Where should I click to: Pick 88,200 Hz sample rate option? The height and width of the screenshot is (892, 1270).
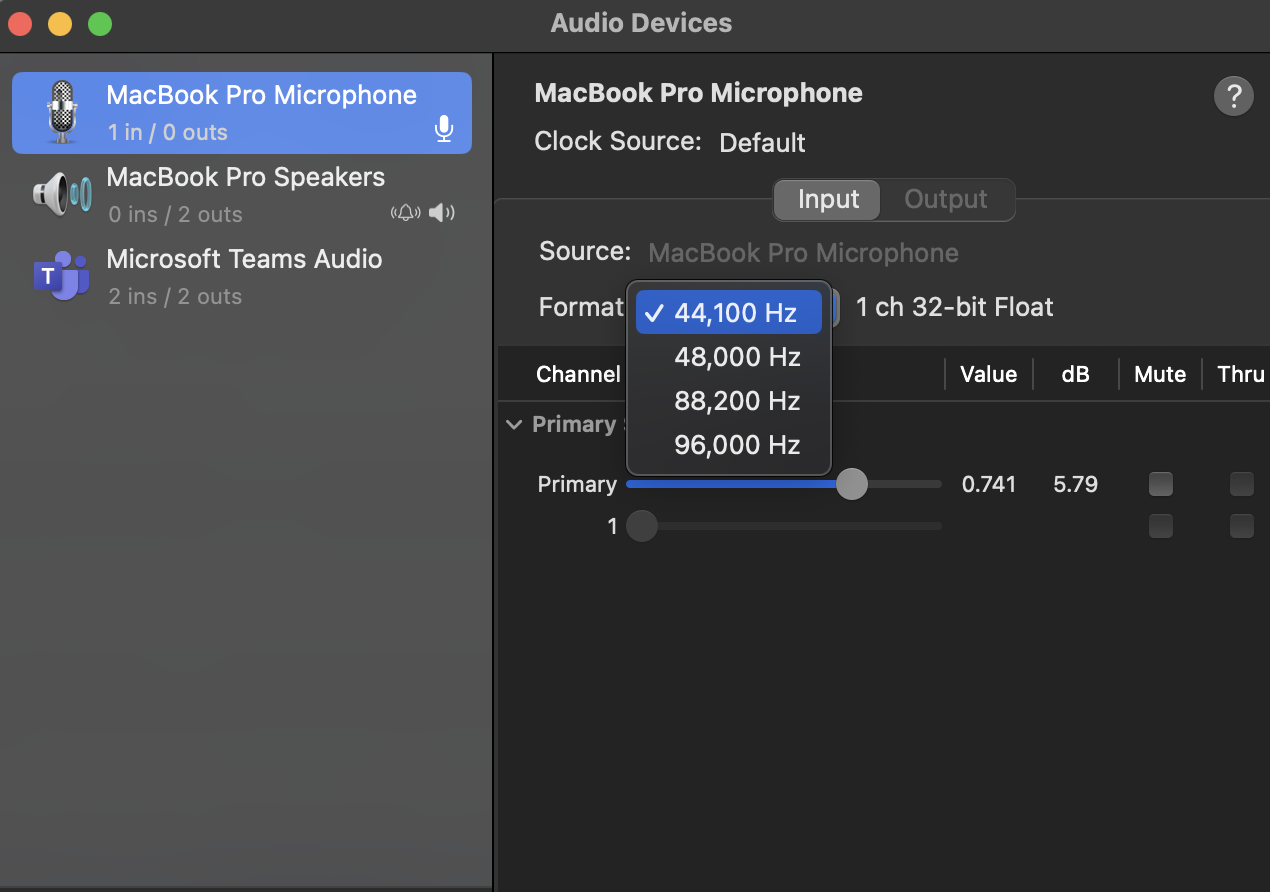729,401
